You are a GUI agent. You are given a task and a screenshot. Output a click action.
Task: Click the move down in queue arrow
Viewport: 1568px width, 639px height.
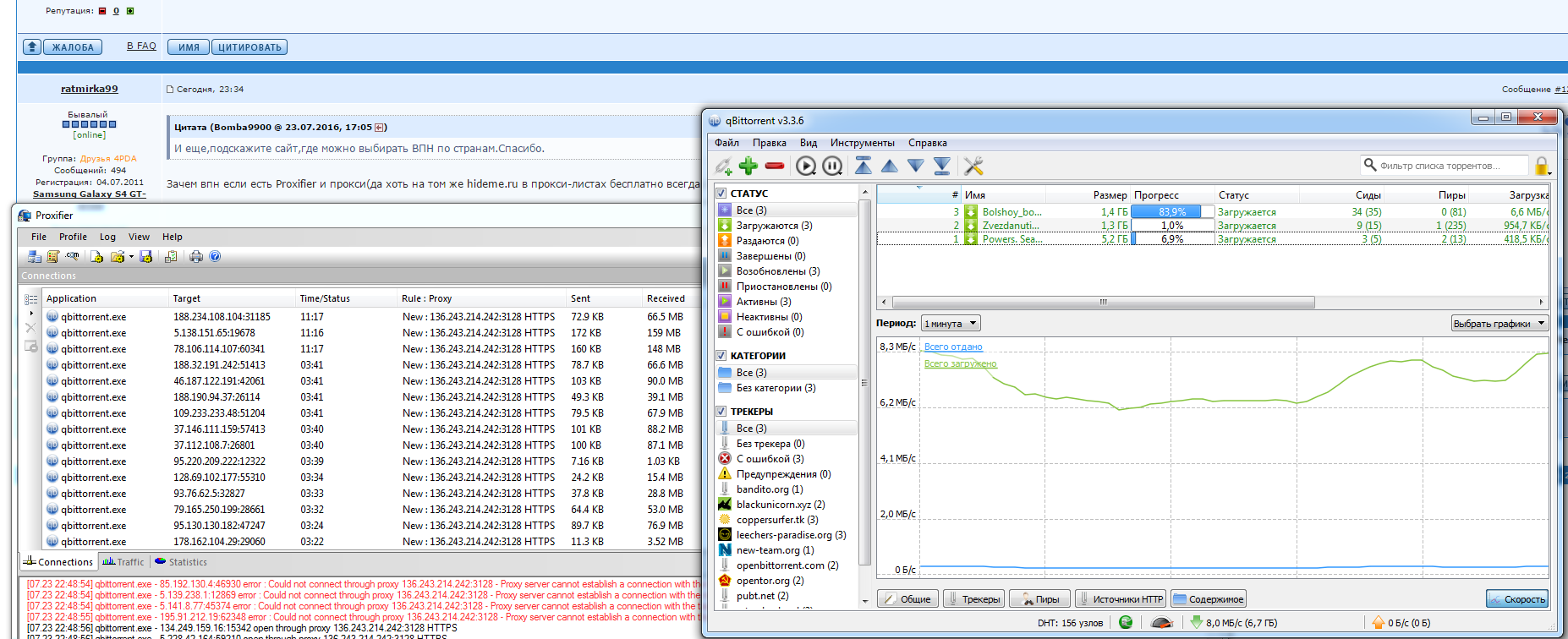click(916, 166)
